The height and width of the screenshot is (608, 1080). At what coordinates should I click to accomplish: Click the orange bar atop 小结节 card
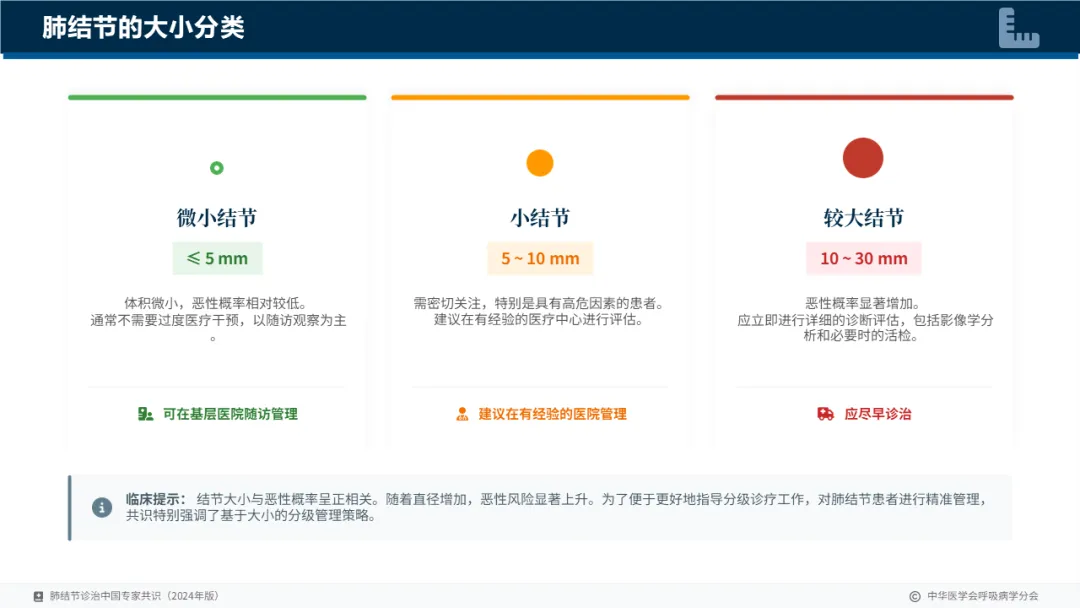click(540, 98)
